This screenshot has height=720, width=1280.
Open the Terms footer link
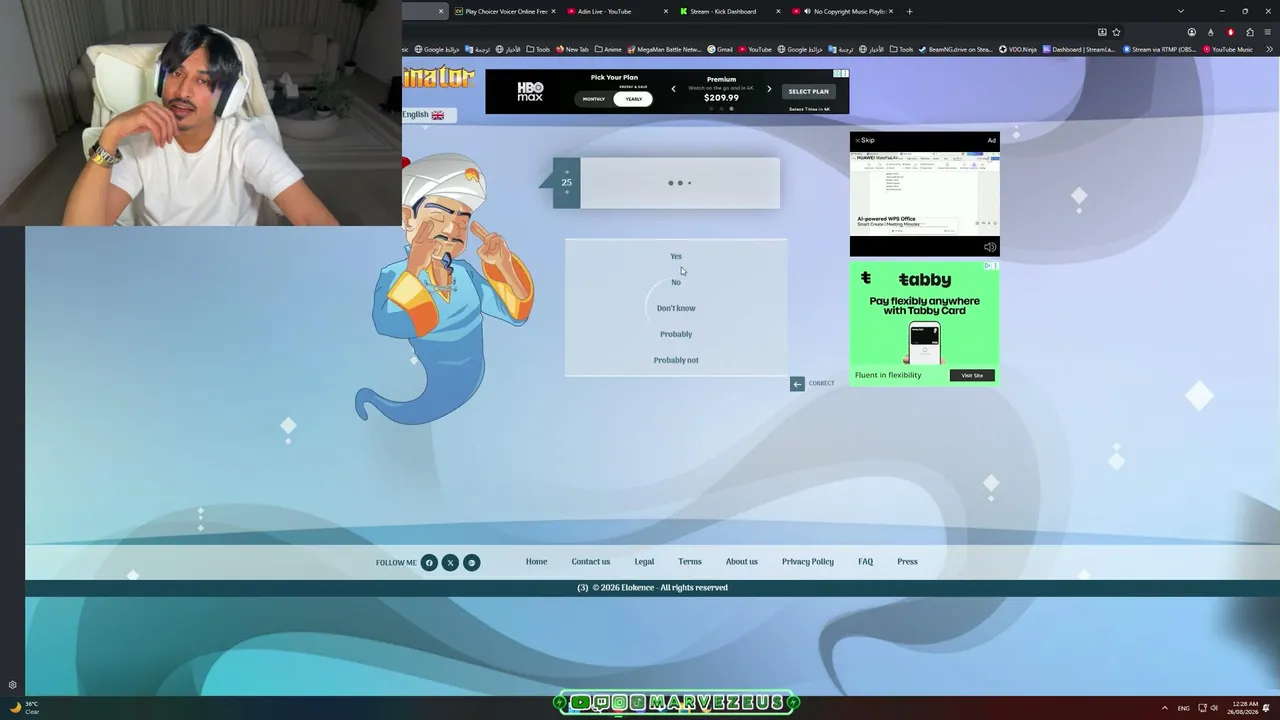pos(690,562)
